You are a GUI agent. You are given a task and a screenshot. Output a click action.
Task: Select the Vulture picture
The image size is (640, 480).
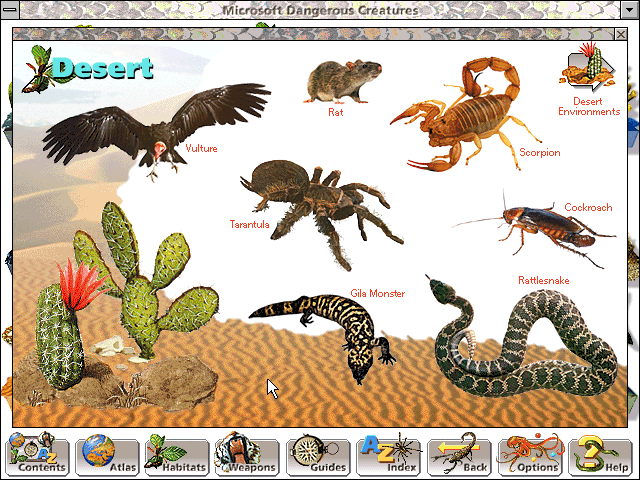point(155,131)
